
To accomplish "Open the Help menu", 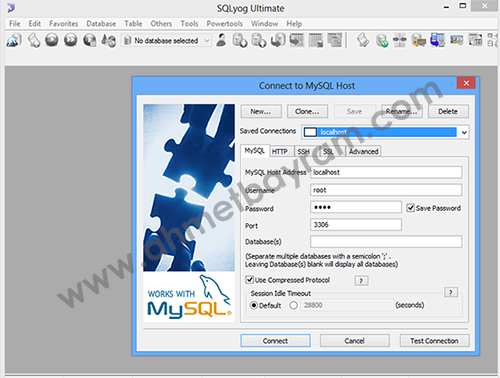I will (294, 24).
